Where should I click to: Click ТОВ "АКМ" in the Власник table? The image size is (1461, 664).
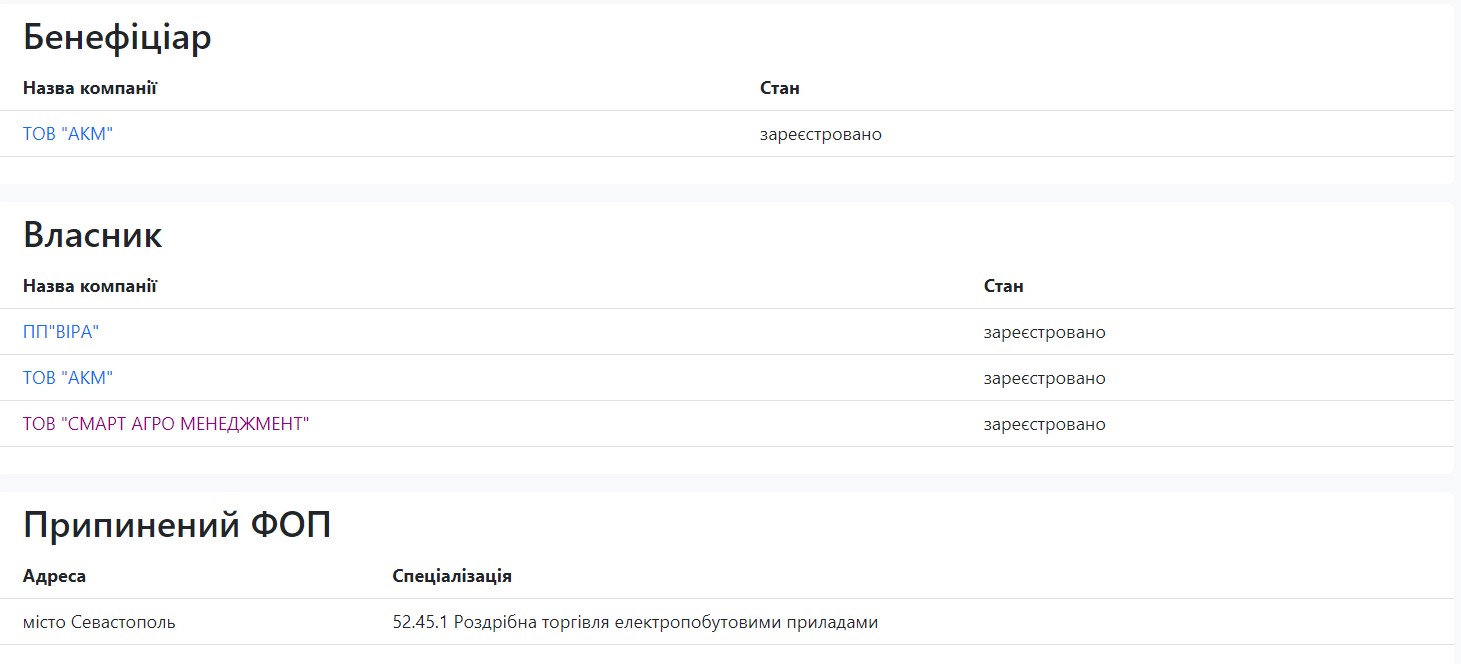click(x=68, y=378)
